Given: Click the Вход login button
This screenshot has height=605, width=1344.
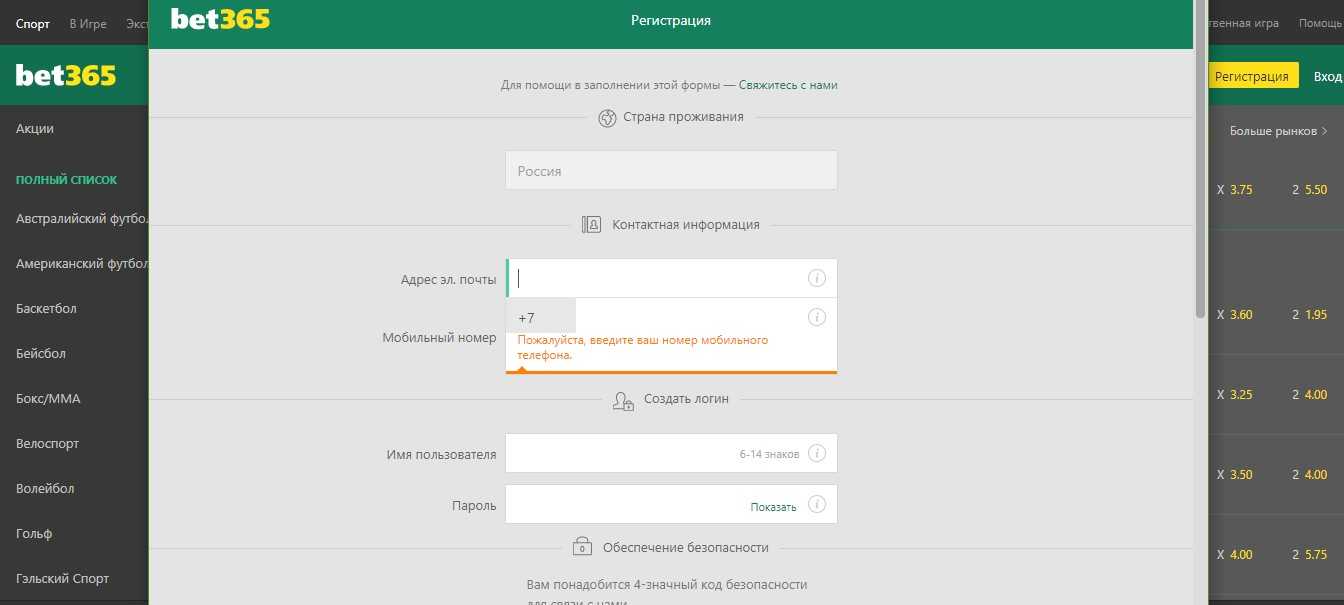Looking at the screenshot, I should click(x=1327, y=76).
